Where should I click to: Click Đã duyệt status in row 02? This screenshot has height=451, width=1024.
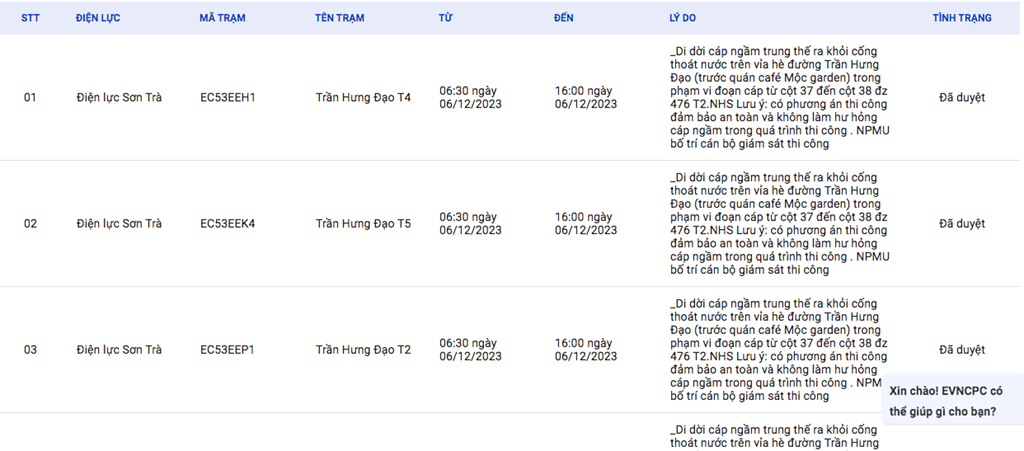(962, 224)
